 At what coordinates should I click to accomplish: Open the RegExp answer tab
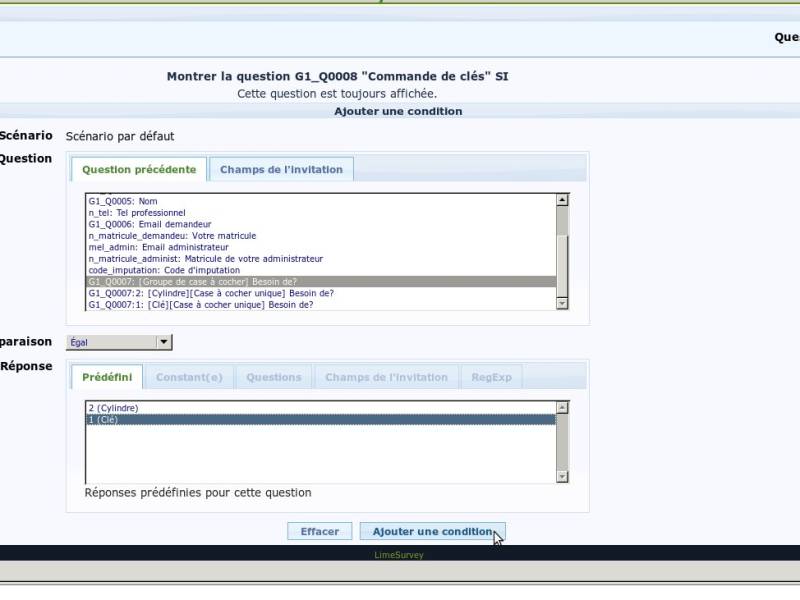491,377
